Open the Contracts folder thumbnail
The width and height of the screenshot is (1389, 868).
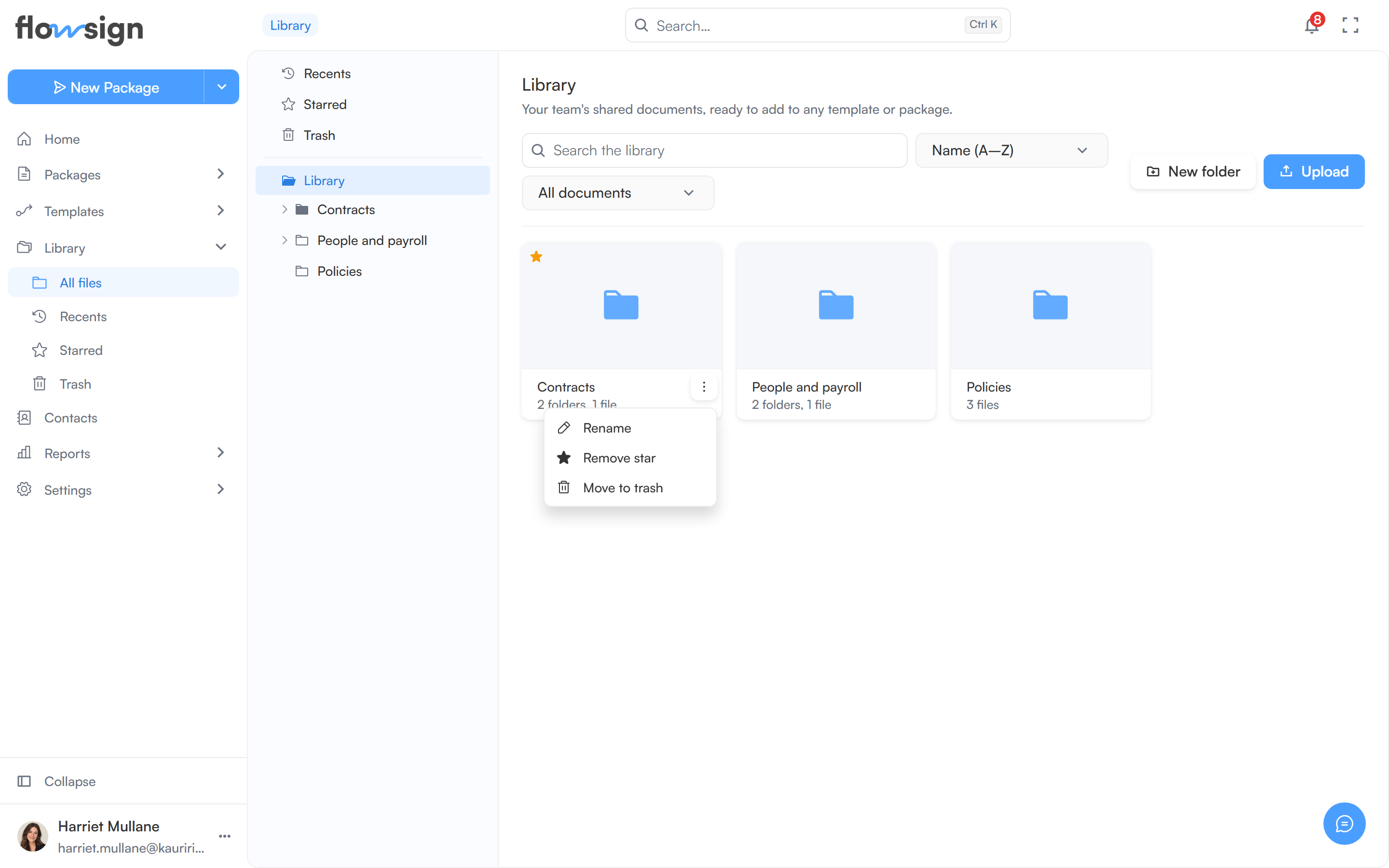(x=621, y=305)
